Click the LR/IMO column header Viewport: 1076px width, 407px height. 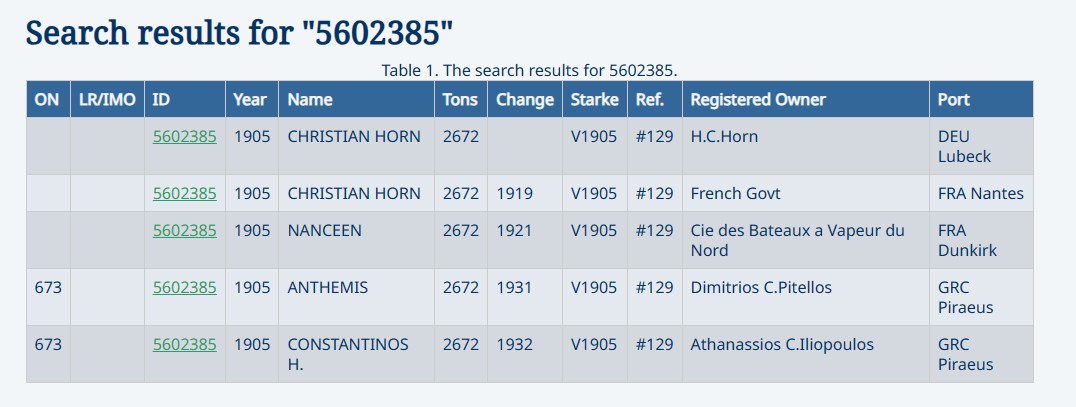point(107,99)
